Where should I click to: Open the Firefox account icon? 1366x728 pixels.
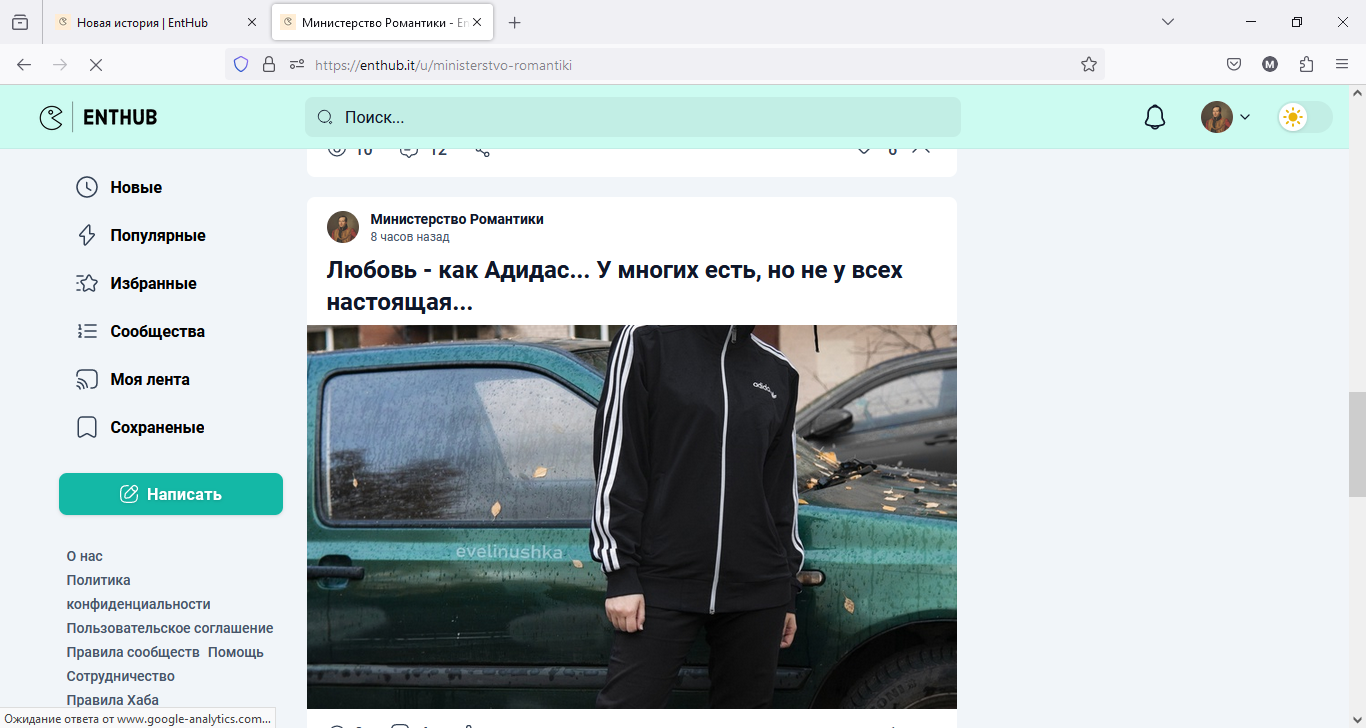pos(1270,64)
